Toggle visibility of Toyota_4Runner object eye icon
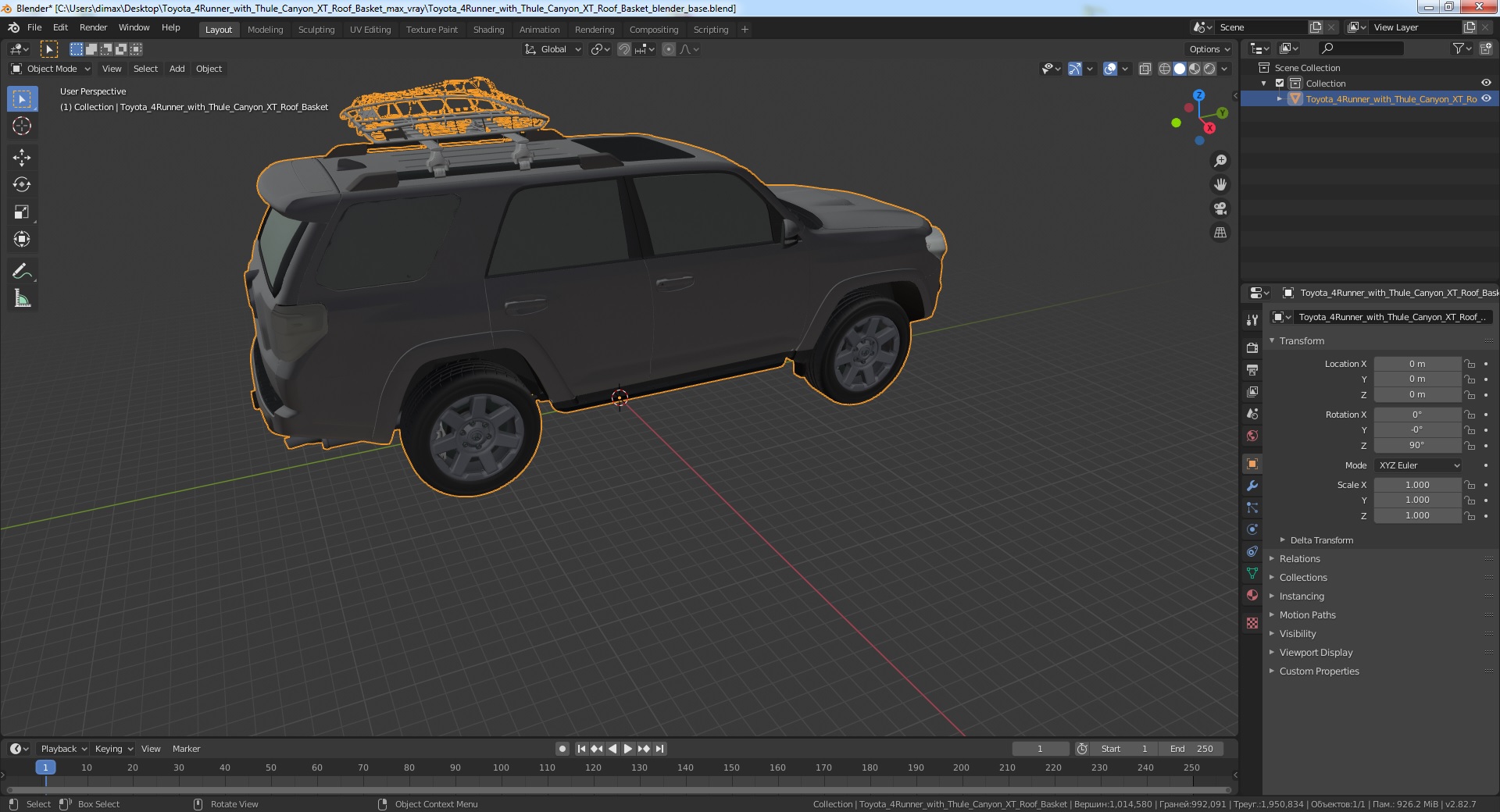This screenshot has height=812, width=1500. pos(1486,99)
